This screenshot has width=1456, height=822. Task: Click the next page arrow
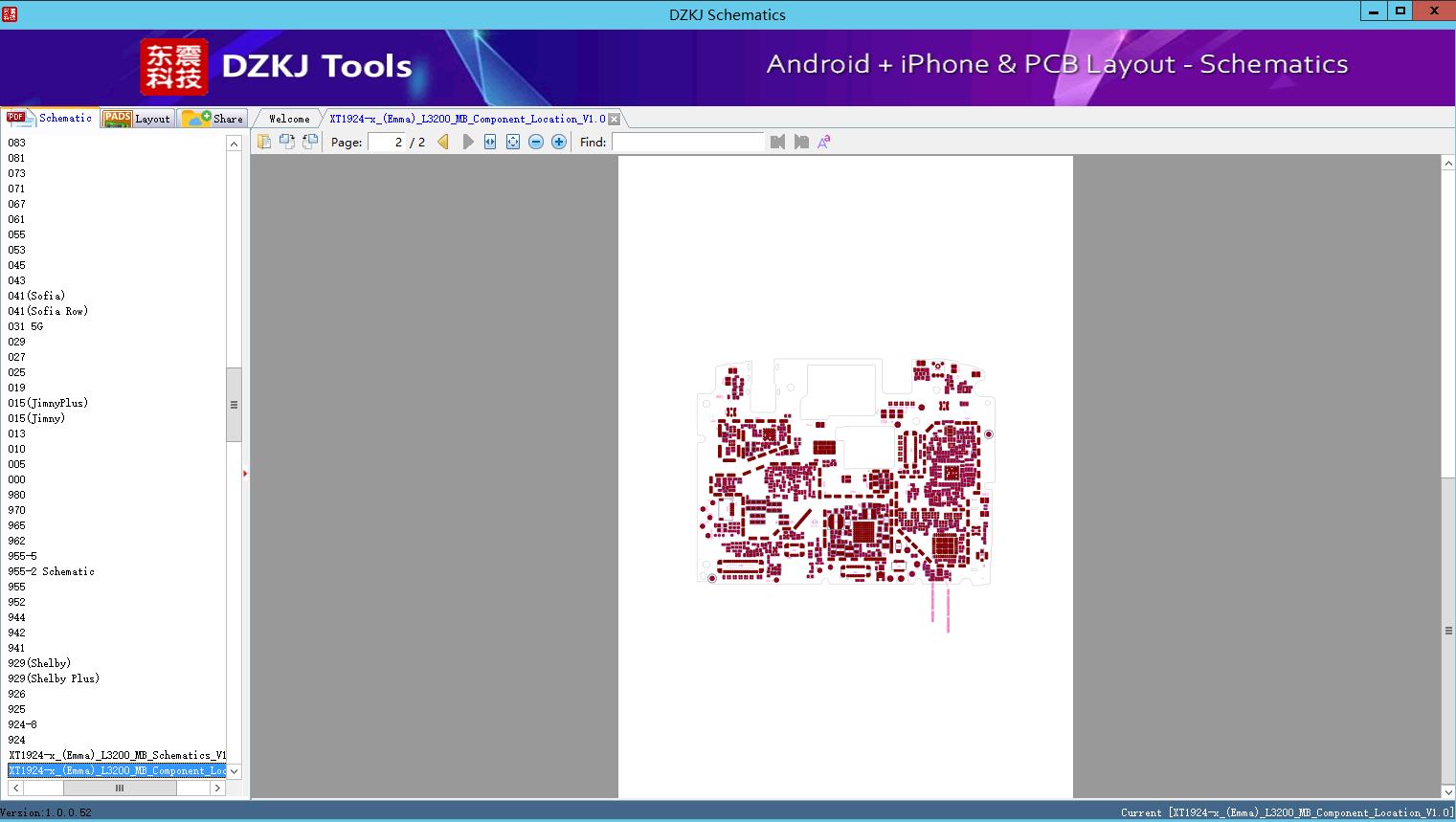(467, 142)
